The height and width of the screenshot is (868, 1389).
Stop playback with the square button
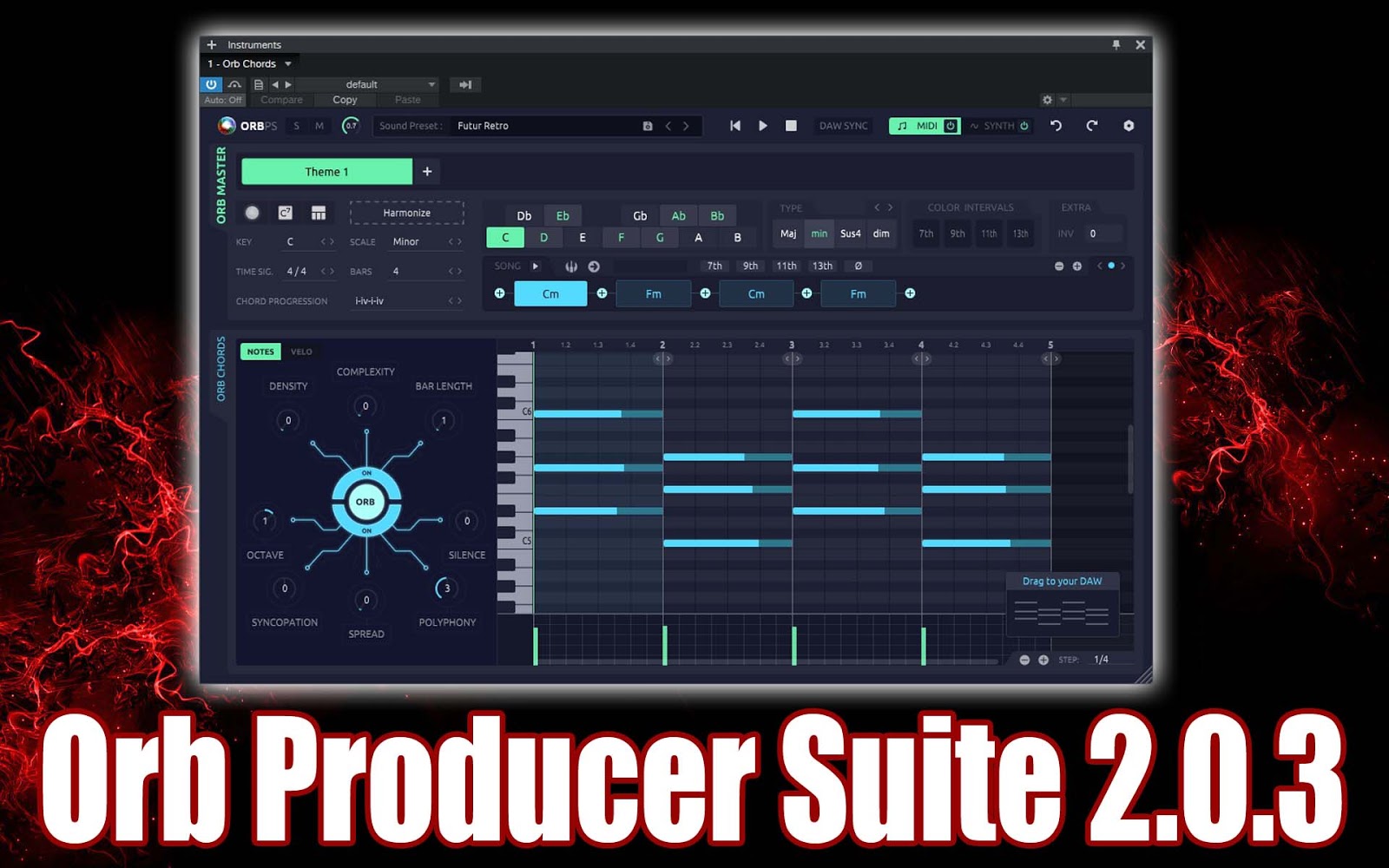pyautogui.click(x=791, y=126)
